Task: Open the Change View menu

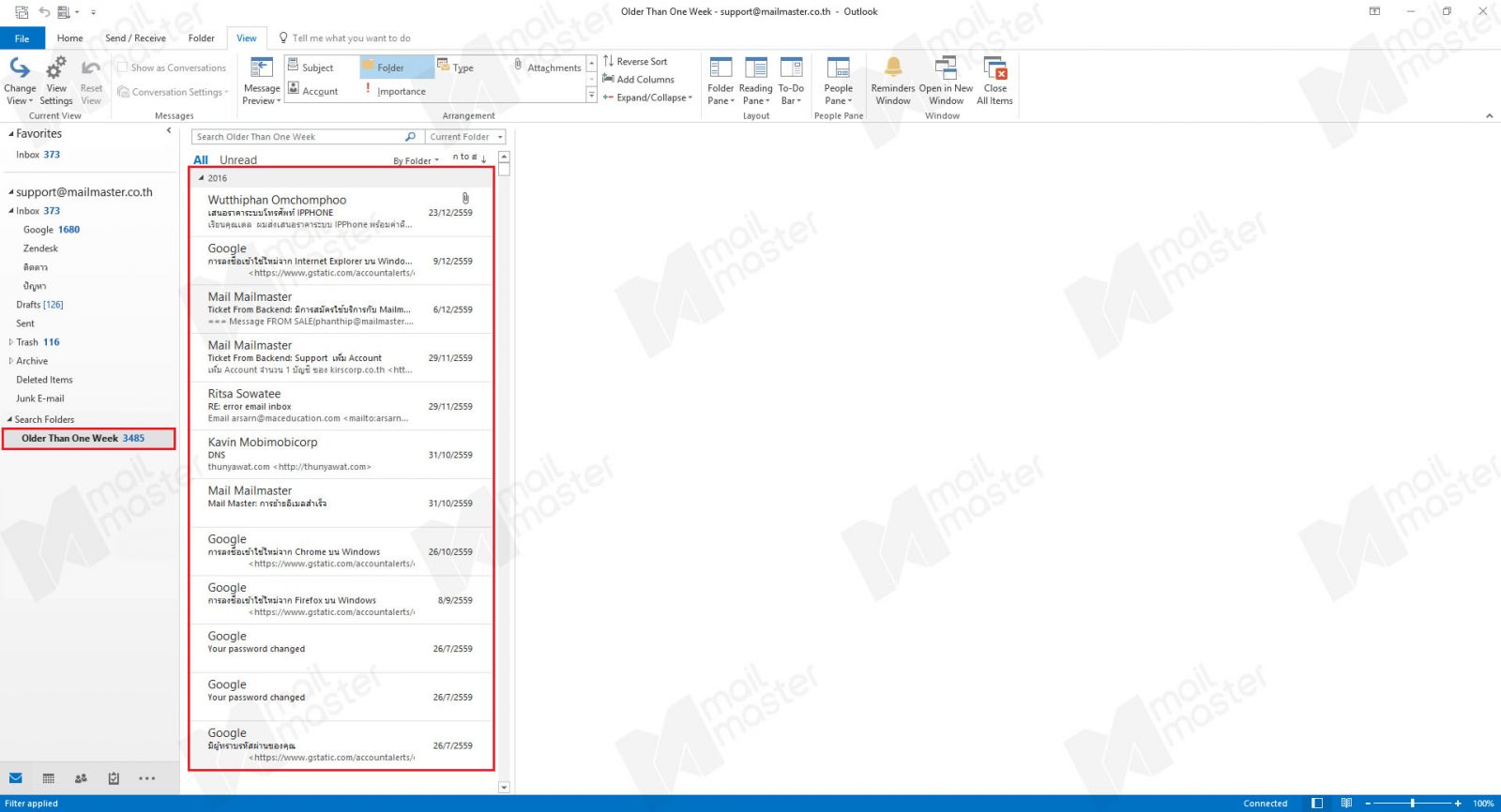Action: (20, 81)
